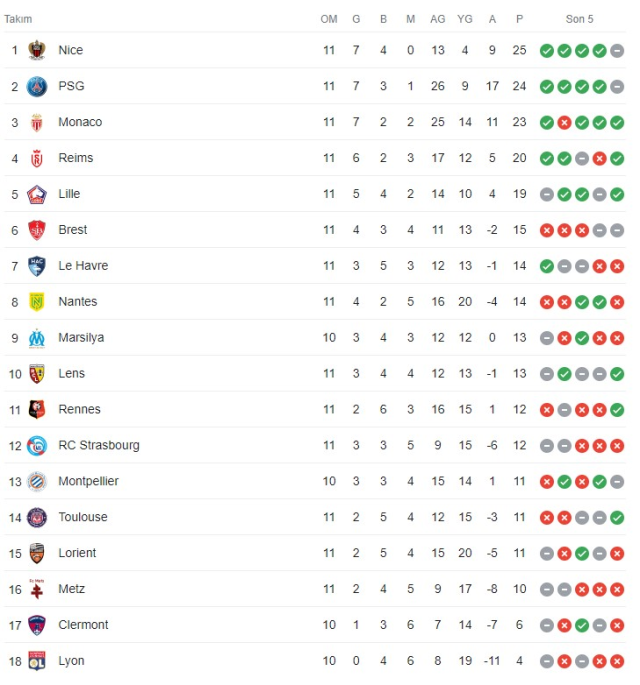Viewport: 640px width, 685px height.
Task: Click the Nice club crest
Action: (37, 50)
